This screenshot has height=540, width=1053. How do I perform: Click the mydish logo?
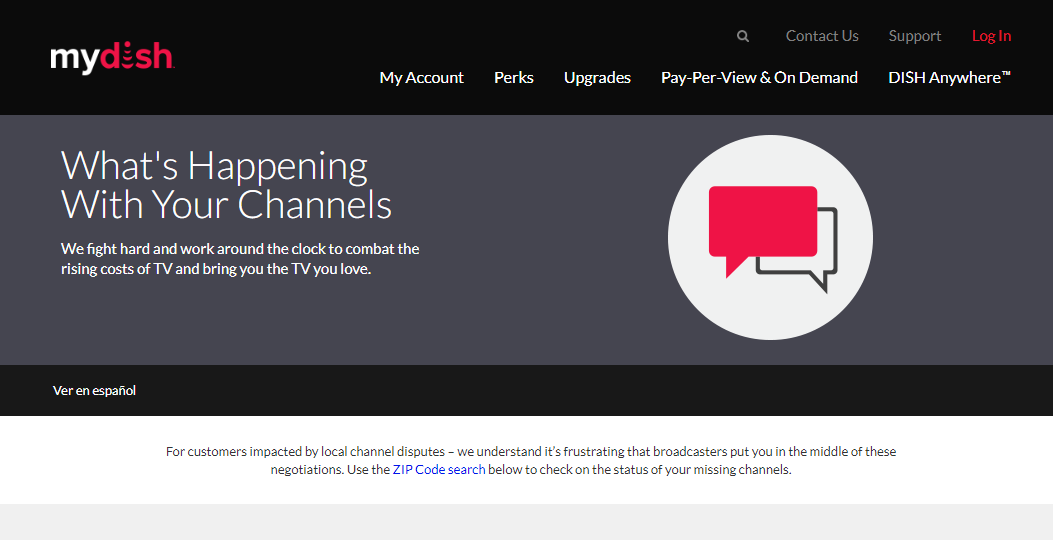pos(111,57)
